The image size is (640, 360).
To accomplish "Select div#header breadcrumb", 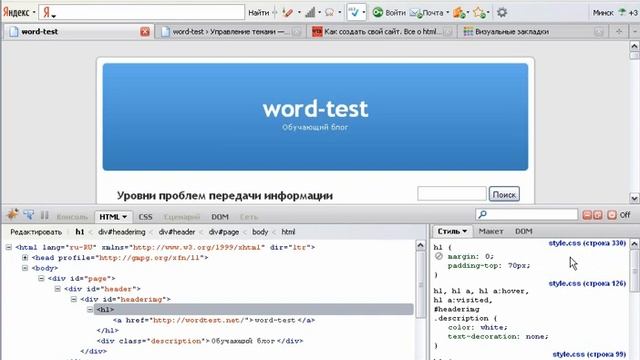I will click(177, 232).
